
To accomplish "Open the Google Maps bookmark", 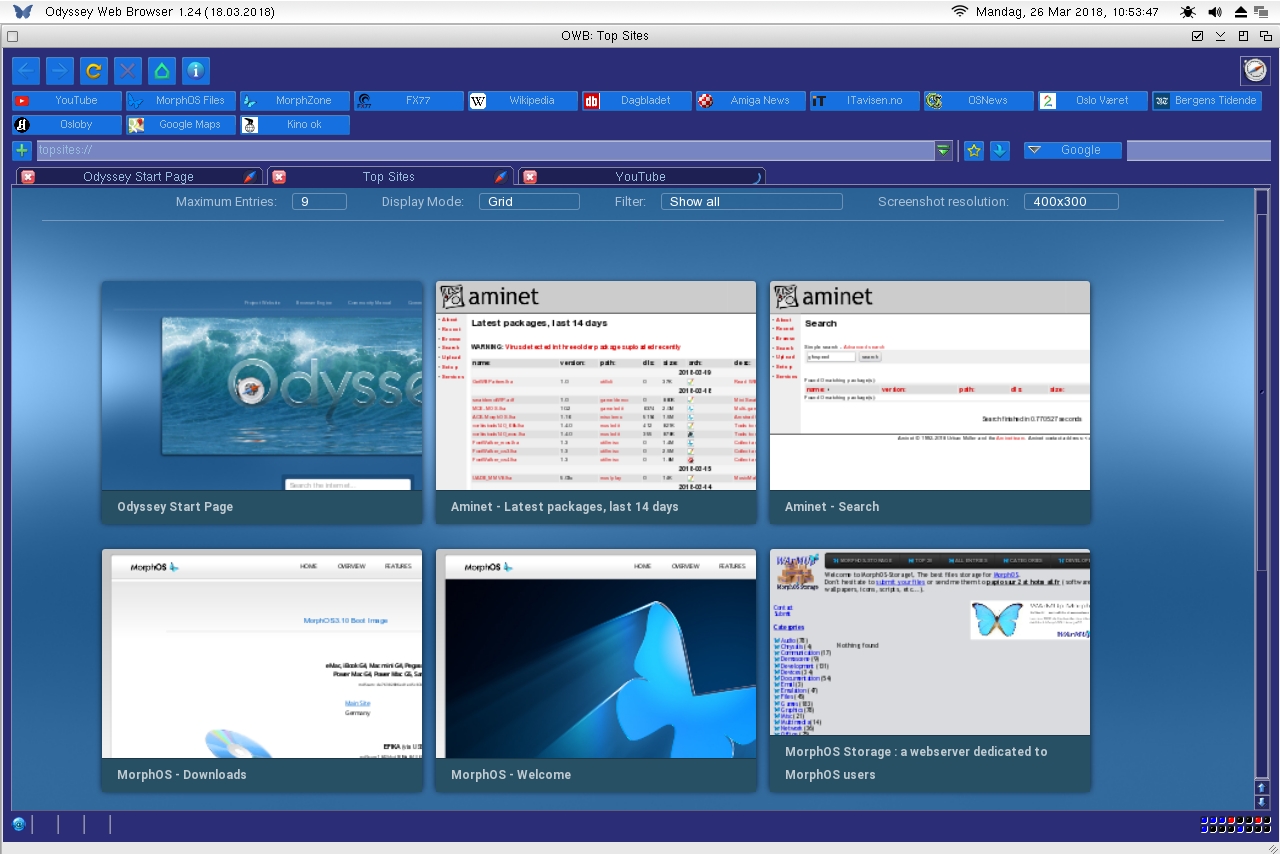I will 181,125.
